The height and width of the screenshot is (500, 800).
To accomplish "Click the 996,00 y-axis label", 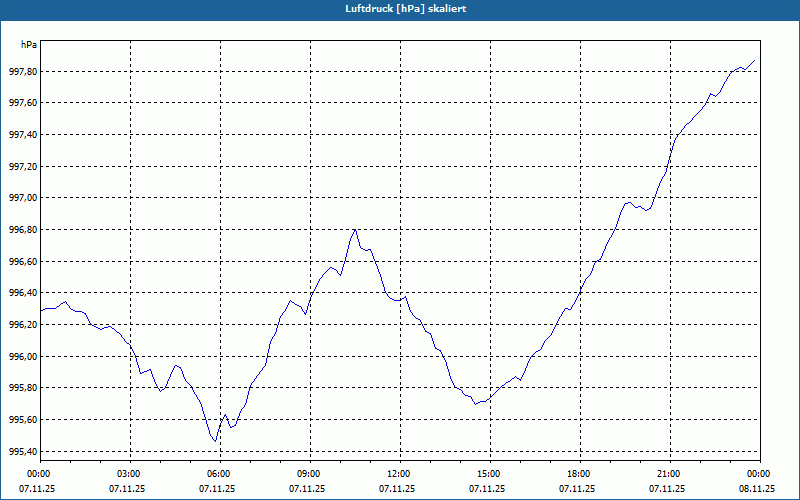I will coord(23,356).
